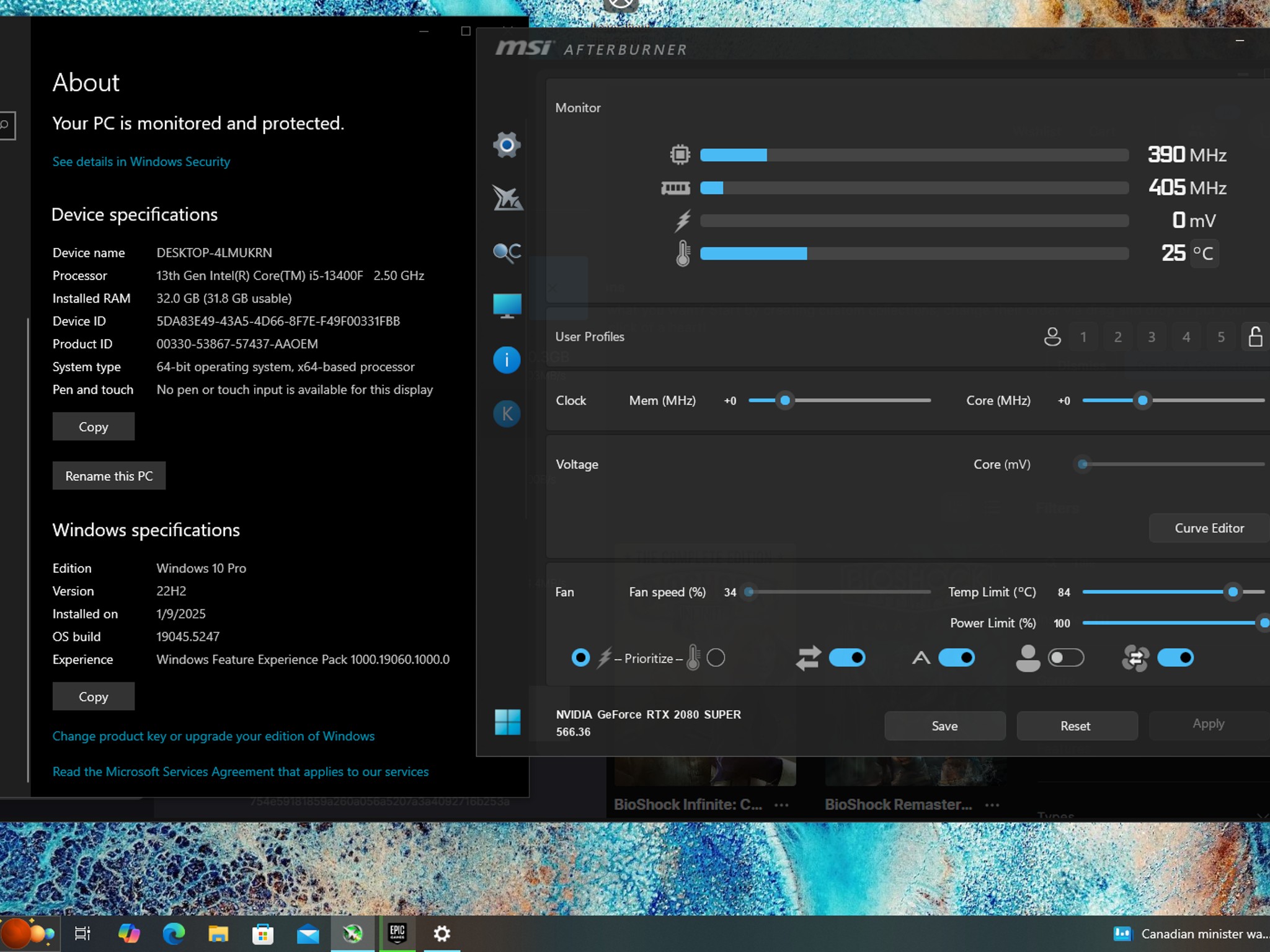Screen dimensions: 1270x952
Task: Open Copilot from the taskbar
Action: (129, 933)
